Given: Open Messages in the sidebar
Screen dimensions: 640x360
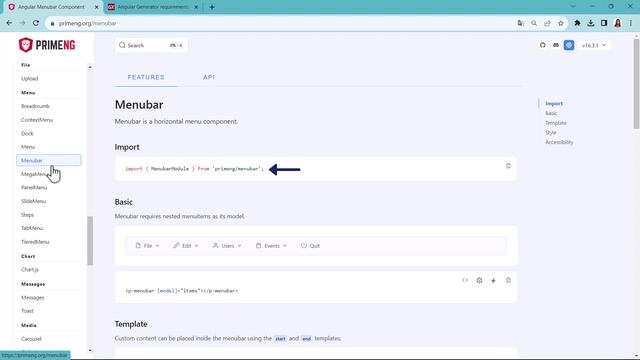Looking at the screenshot, I should pyautogui.click(x=32, y=298).
